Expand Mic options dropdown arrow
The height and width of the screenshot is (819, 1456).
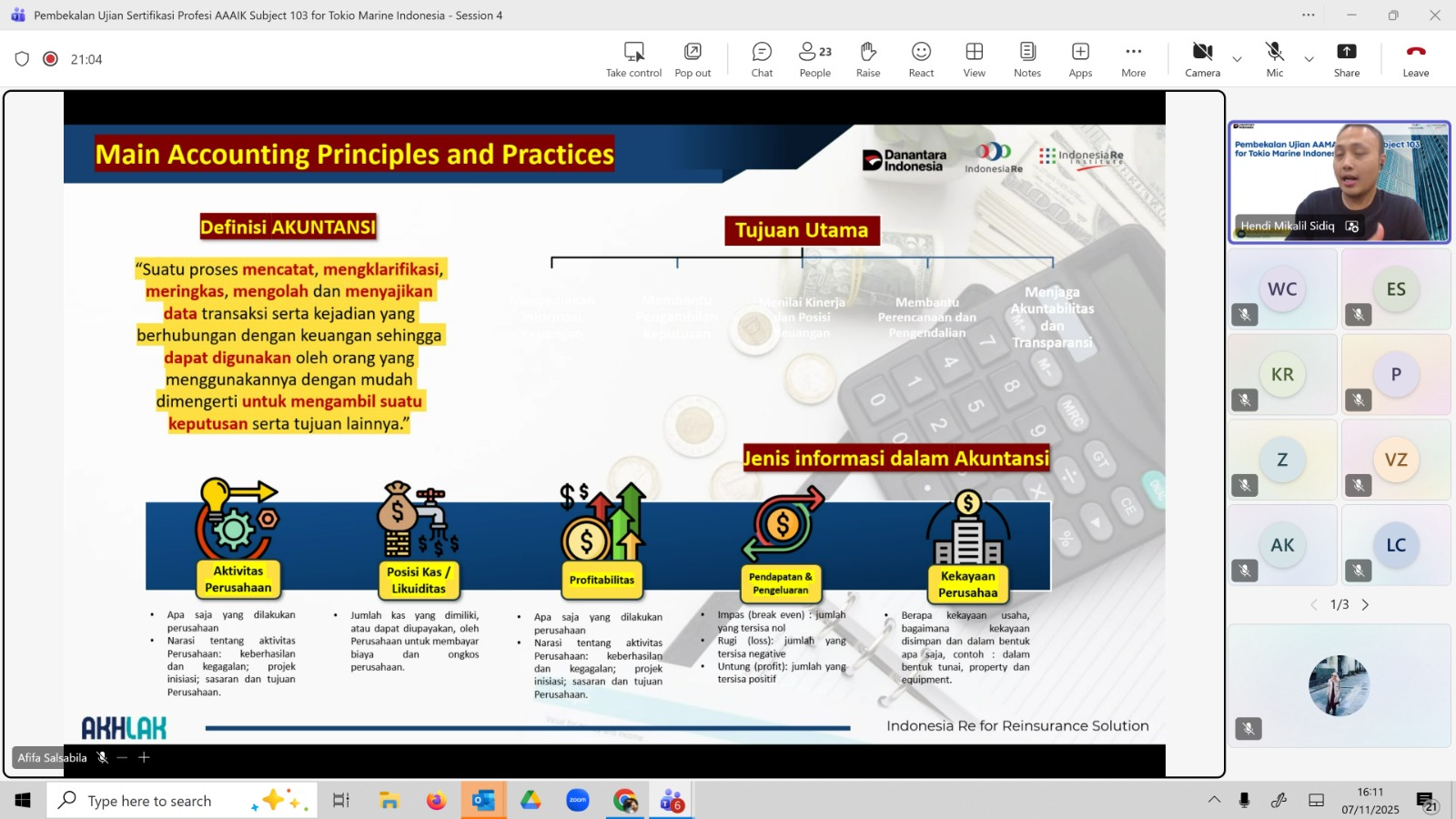1309,59
